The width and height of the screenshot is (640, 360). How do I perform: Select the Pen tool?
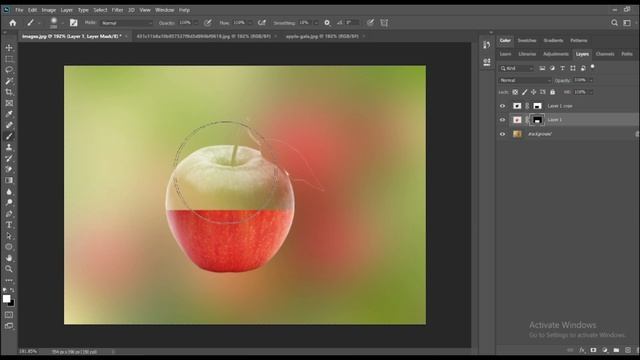point(9,213)
